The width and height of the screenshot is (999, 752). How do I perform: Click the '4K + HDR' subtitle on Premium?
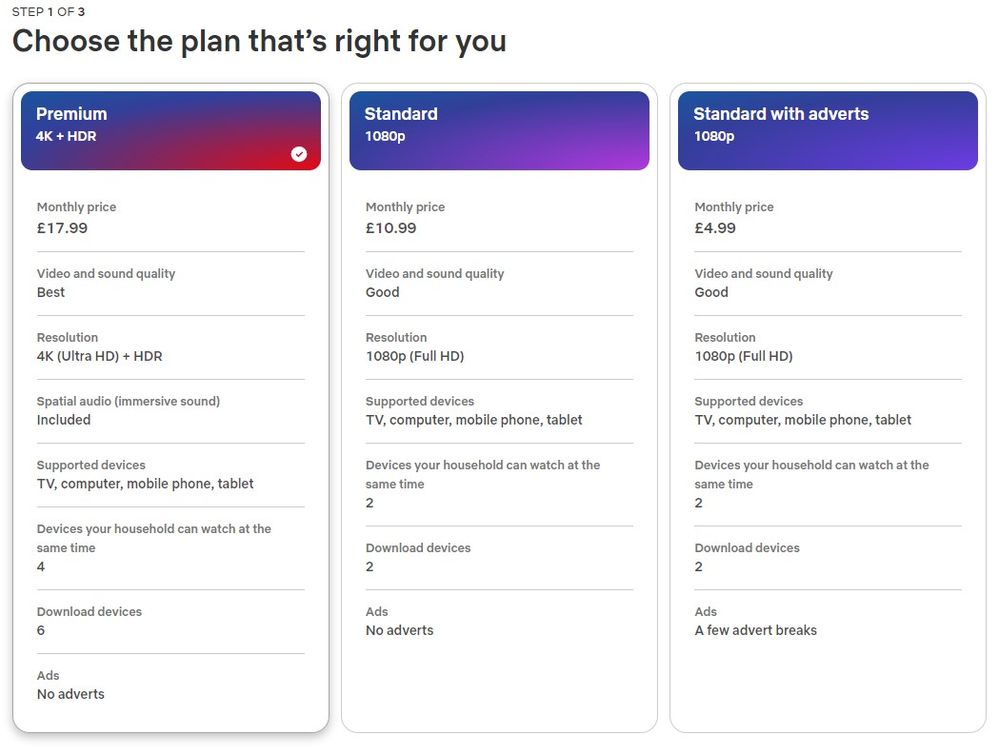[x=66, y=136]
